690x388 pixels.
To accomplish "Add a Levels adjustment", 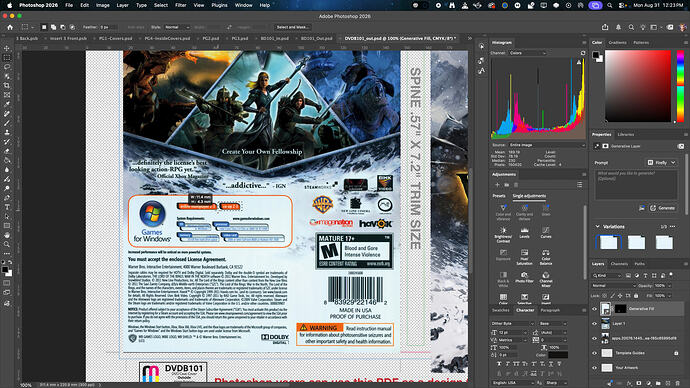I will tap(525, 232).
